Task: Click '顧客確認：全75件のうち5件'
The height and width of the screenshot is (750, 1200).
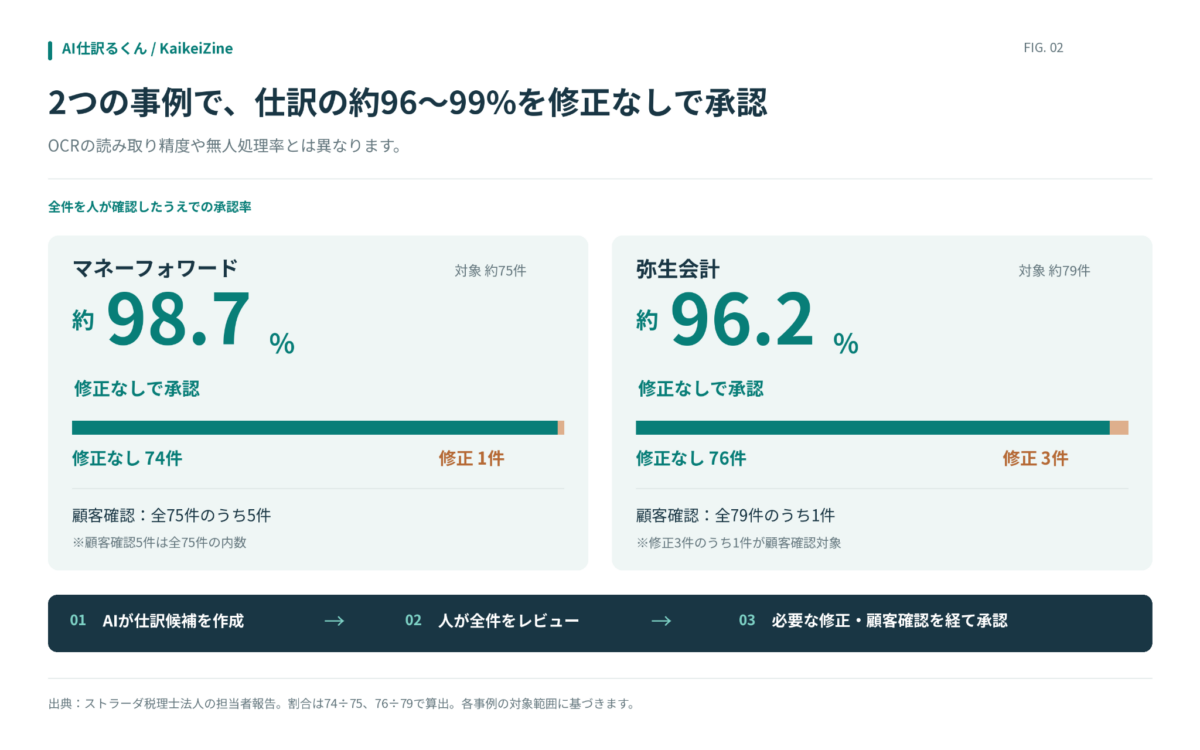Action: click(171, 516)
